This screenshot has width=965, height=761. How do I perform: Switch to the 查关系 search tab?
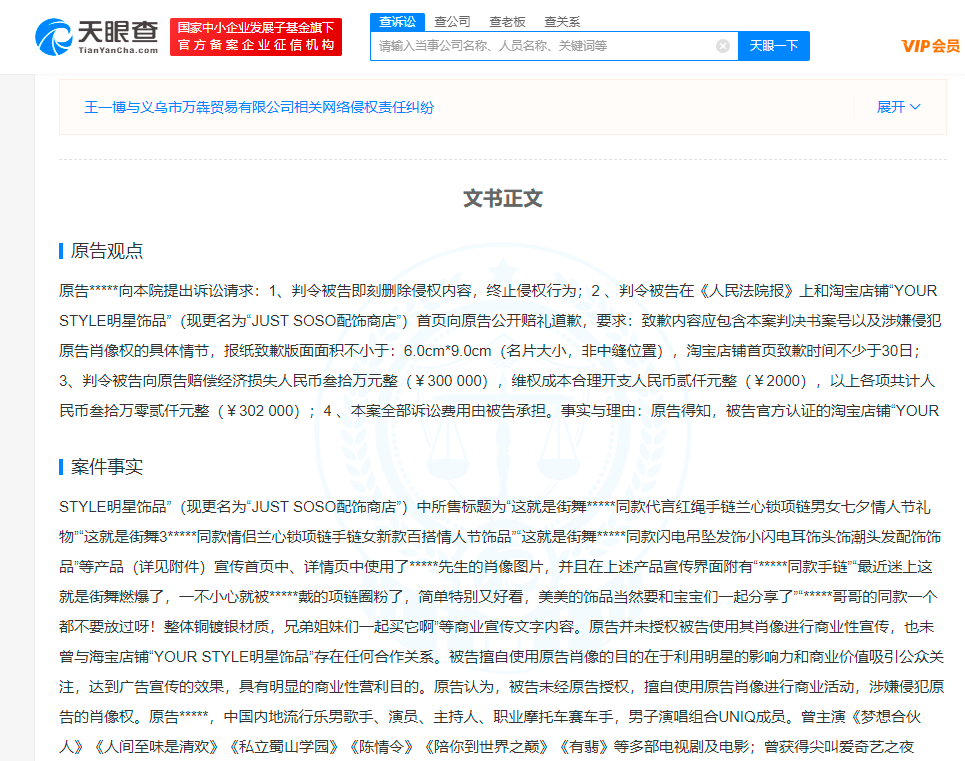(x=562, y=22)
